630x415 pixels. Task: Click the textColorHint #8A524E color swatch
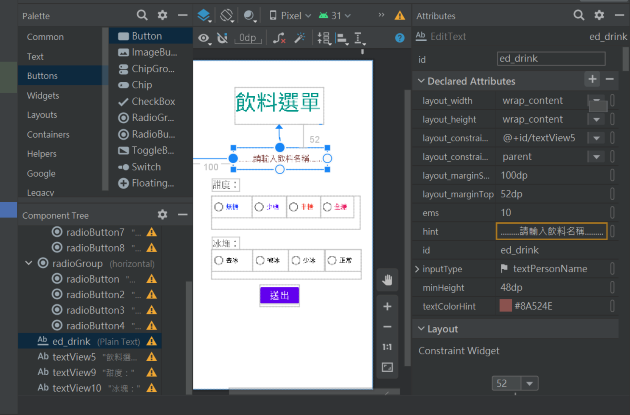point(505,306)
